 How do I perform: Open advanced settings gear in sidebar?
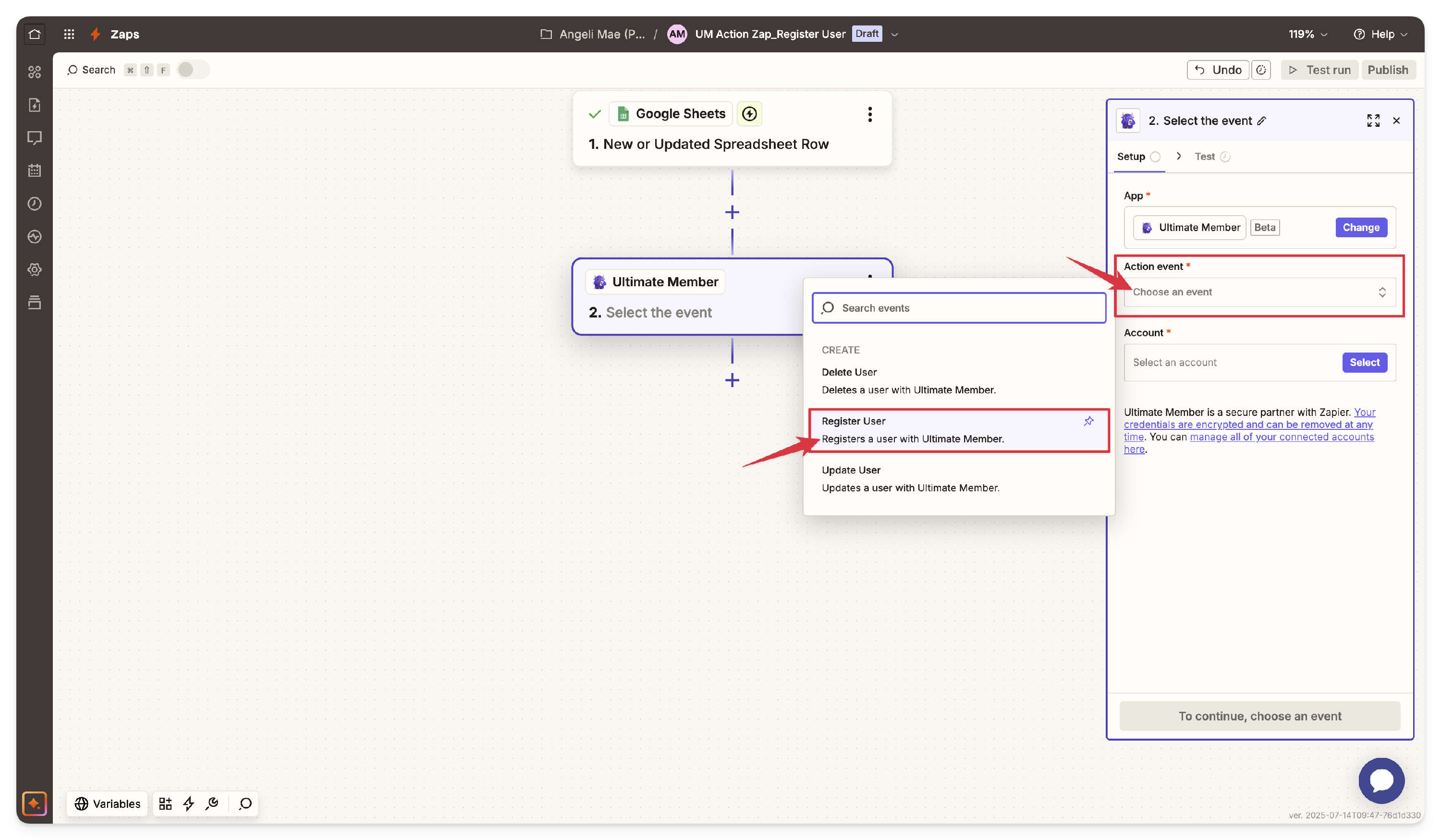point(35,269)
